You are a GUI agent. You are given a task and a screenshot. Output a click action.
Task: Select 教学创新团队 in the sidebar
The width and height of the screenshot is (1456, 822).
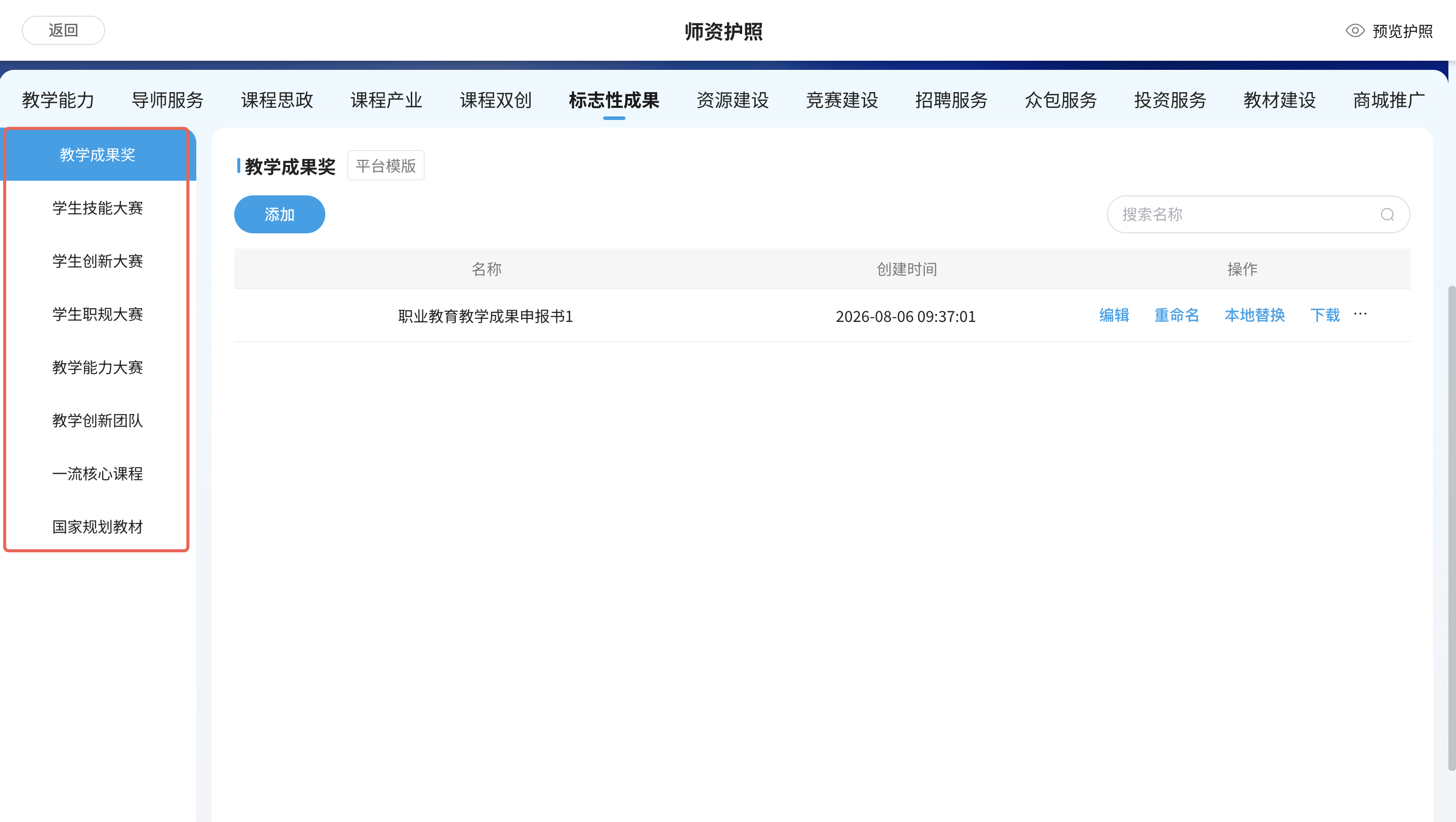(98, 420)
